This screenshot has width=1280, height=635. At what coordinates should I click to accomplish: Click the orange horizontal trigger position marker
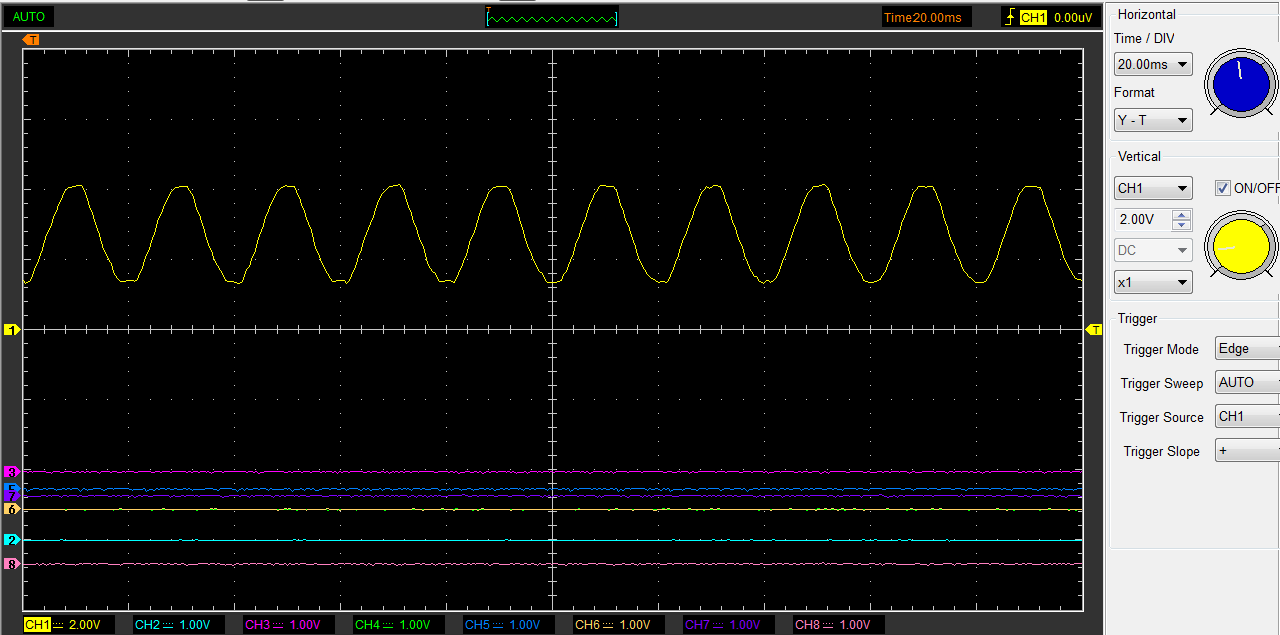(32, 39)
